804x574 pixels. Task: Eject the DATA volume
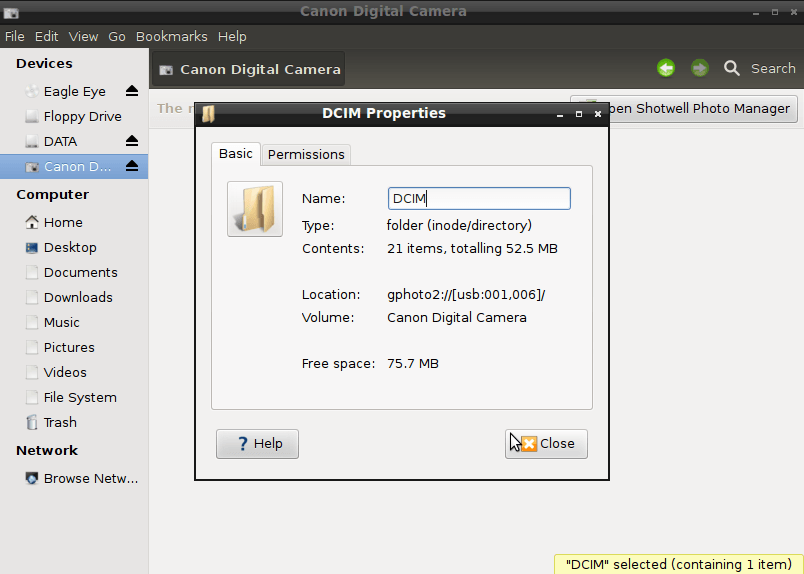(132, 141)
